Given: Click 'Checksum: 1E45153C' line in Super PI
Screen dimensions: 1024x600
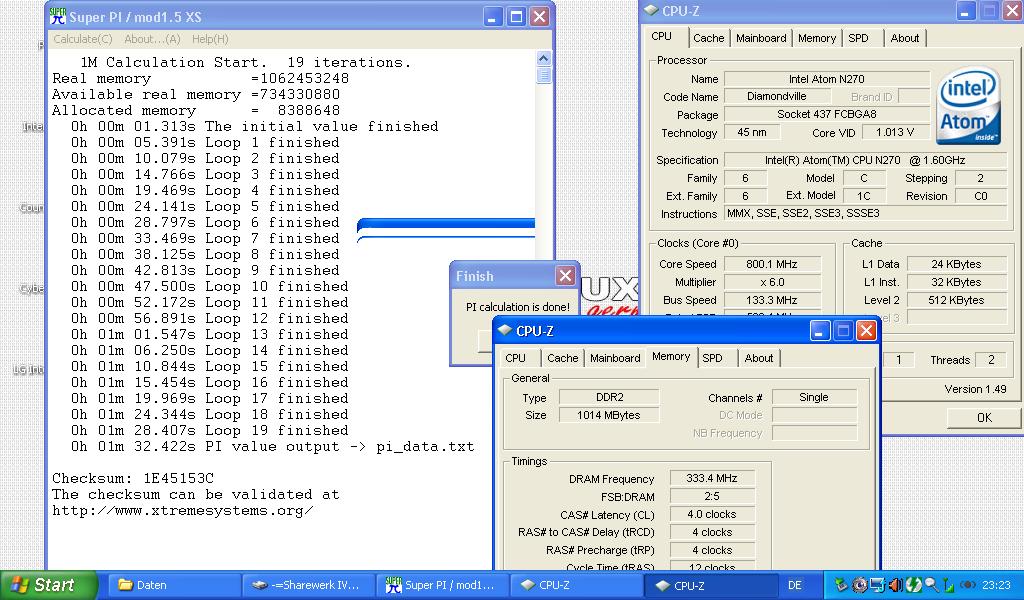Looking at the screenshot, I should click(x=133, y=479).
